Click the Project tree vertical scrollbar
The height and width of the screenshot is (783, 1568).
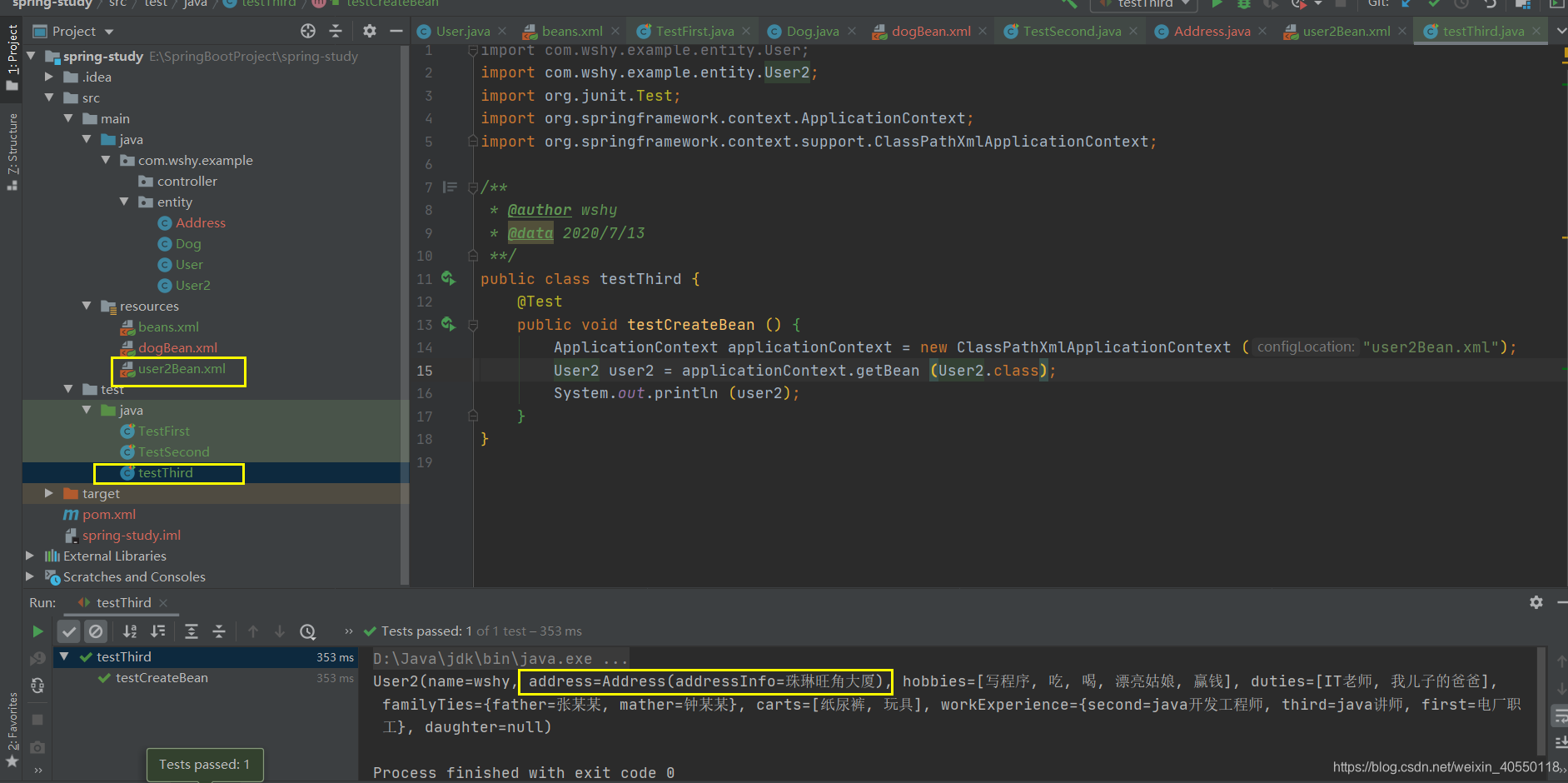coord(405,317)
